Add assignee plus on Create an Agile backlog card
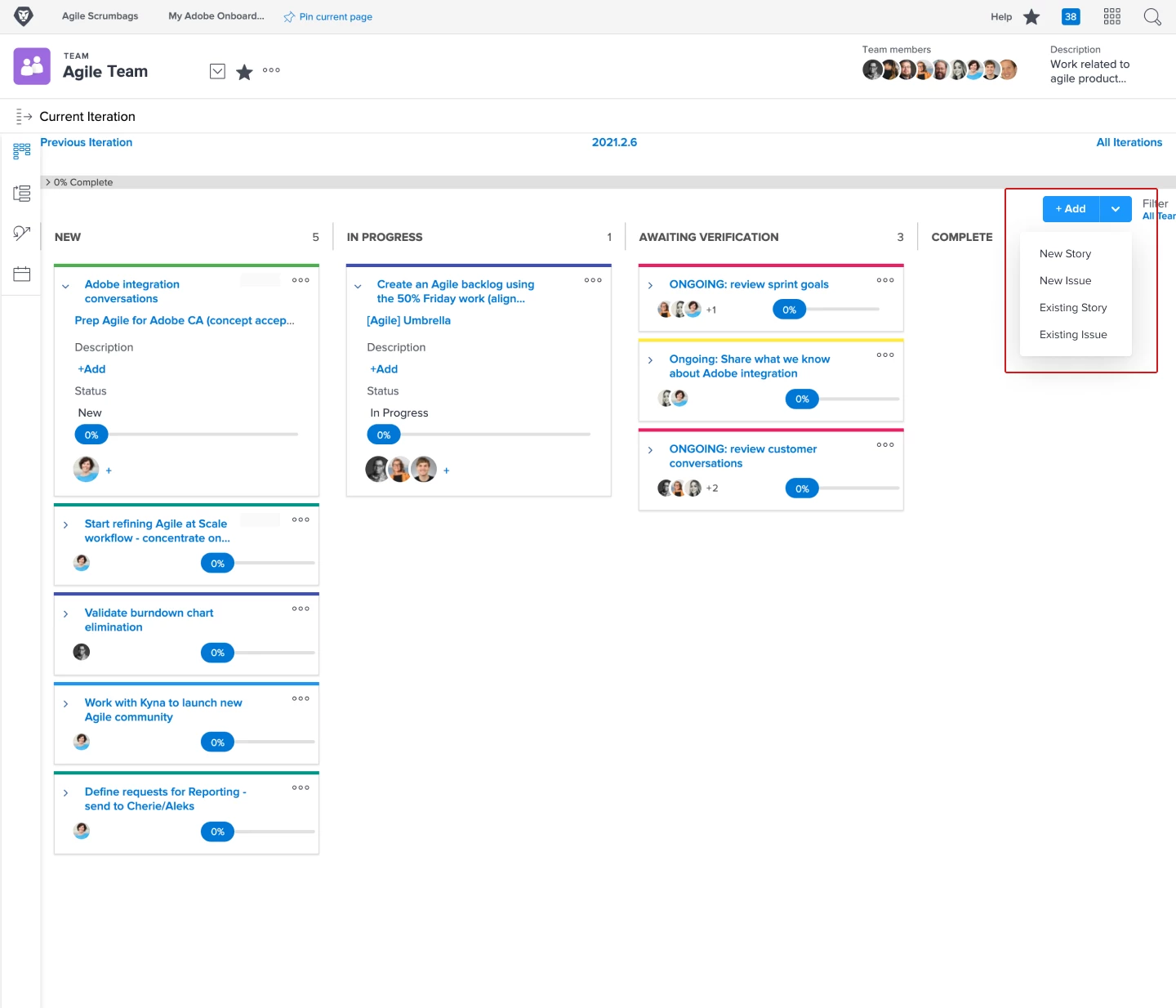The height and width of the screenshot is (1008, 1176). [x=447, y=471]
